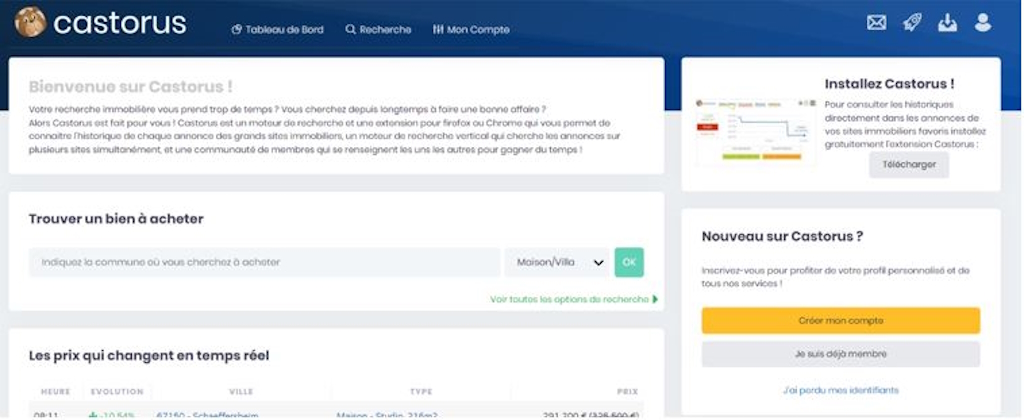Click Les prix qui changent heading

(149, 356)
